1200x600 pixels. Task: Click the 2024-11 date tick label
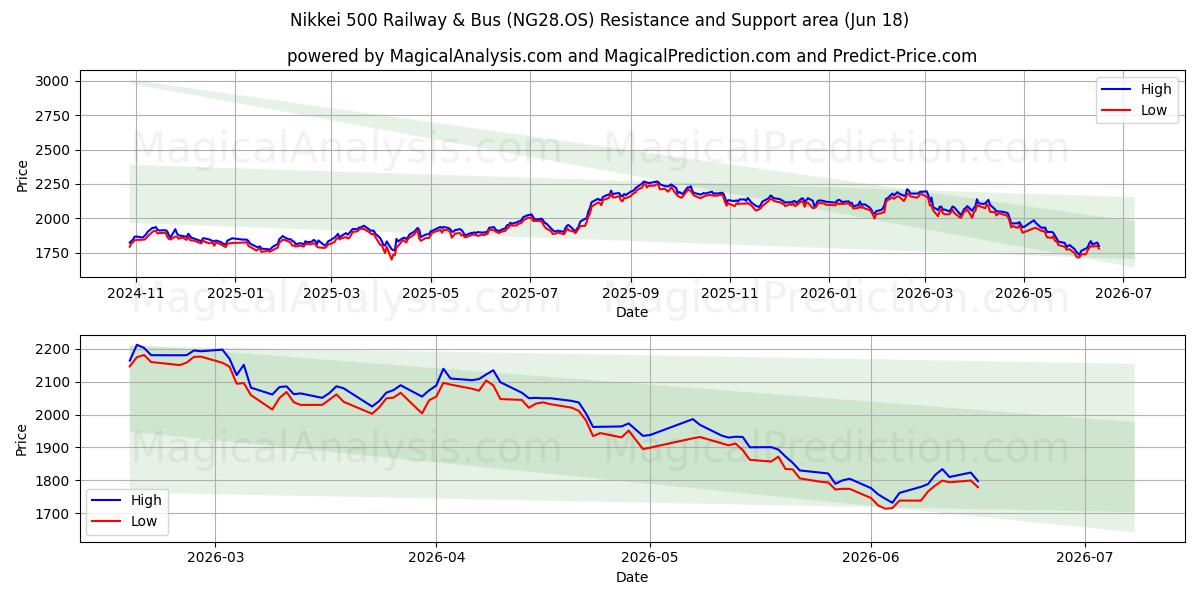tap(135, 293)
